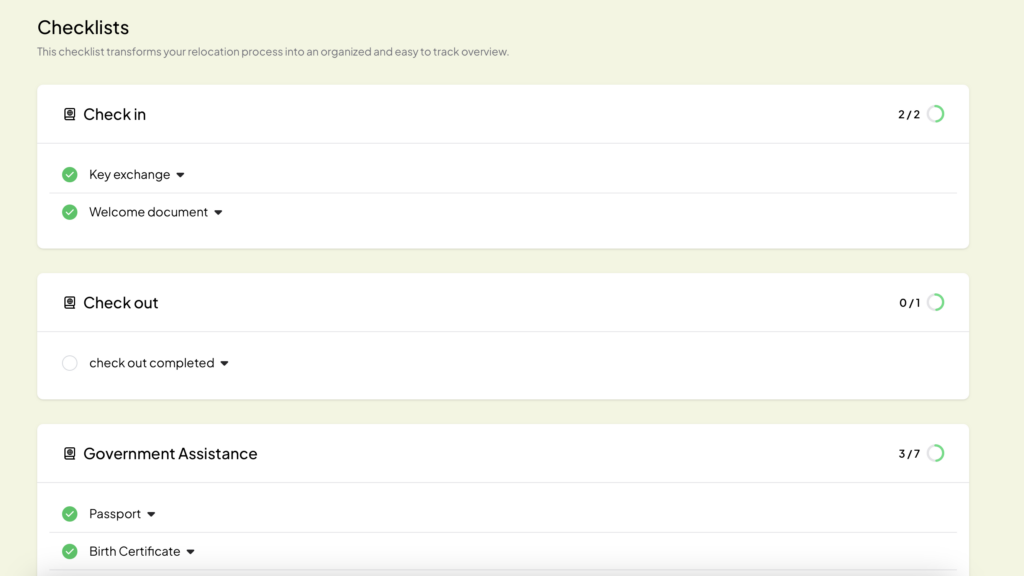Image resolution: width=1024 pixels, height=576 pixels.
Task: Click the Check out section icon
Action: click(x=69, y=302)
